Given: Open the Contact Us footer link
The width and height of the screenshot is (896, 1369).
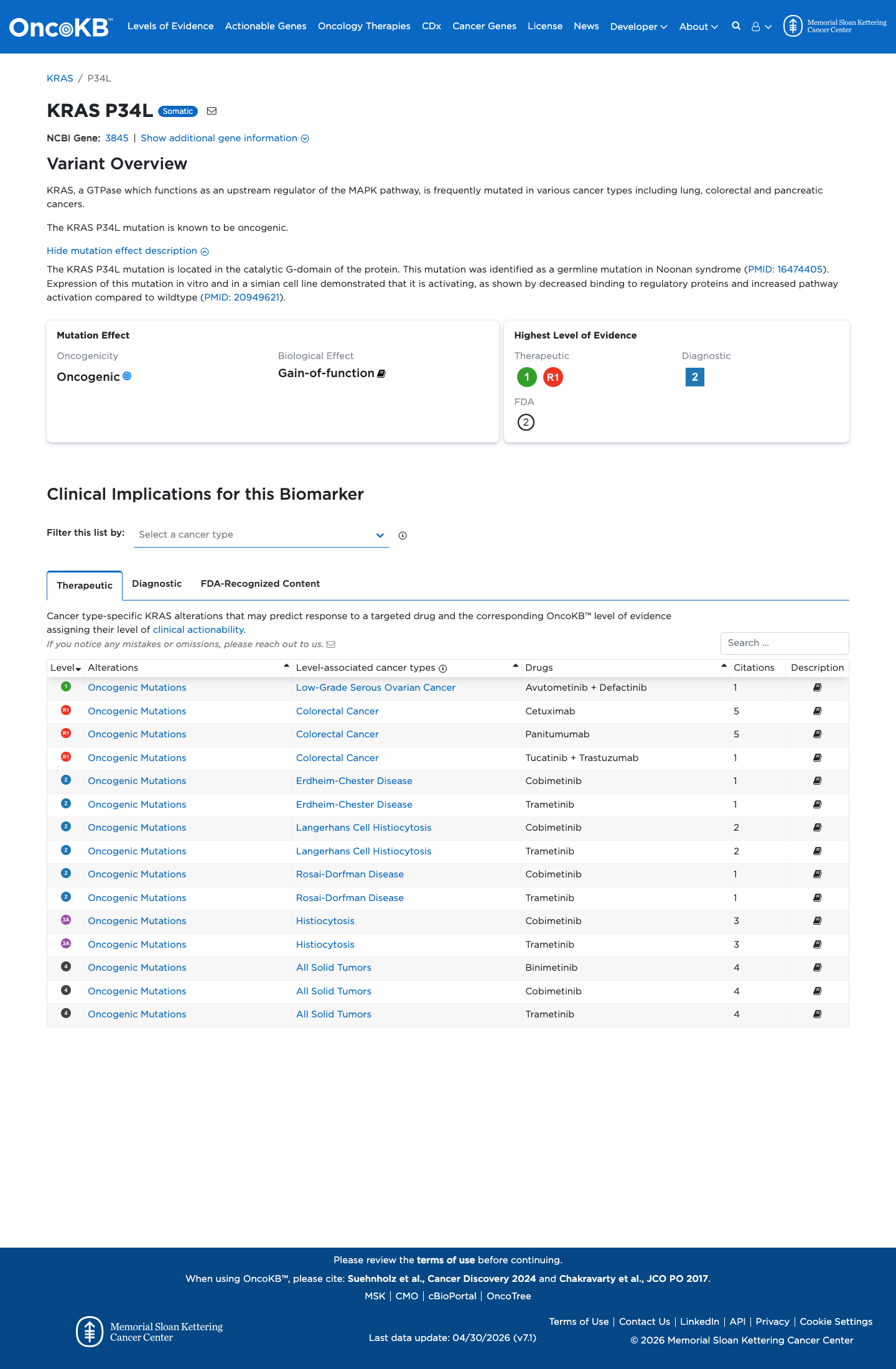Looking at the screenshot, I should coord(644,1322).
